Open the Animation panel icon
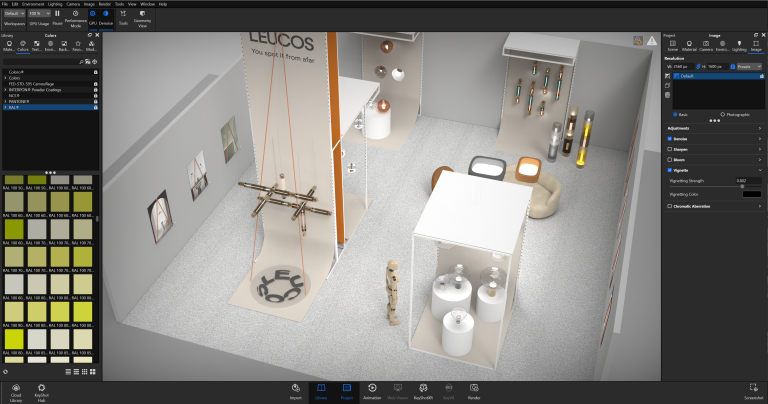 click(372, 388)
